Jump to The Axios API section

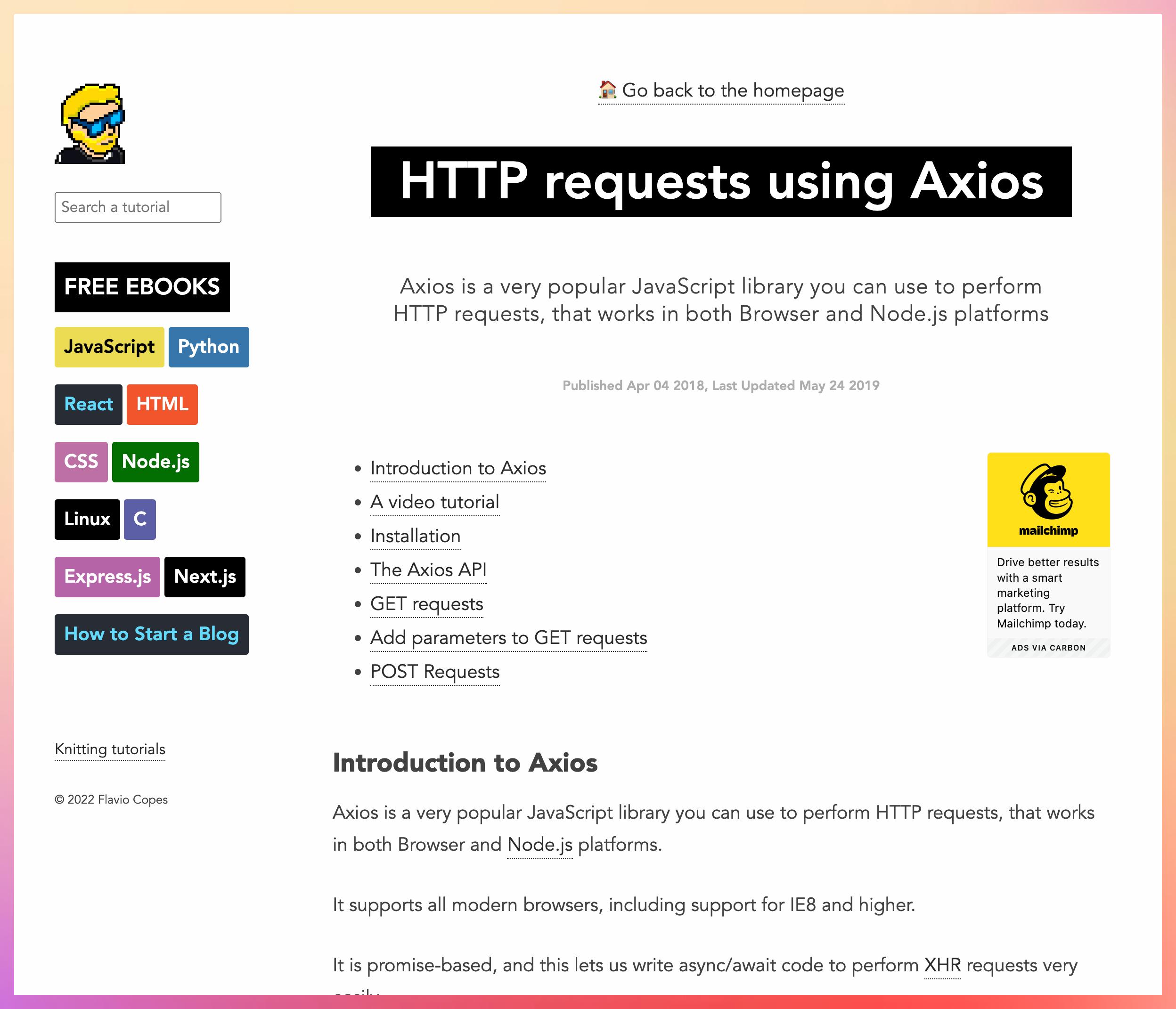[428, 570]
